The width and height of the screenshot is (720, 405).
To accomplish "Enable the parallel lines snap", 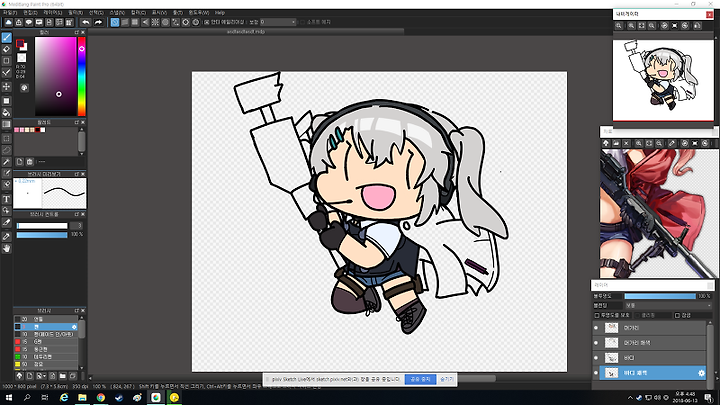I will coord(125,22).
